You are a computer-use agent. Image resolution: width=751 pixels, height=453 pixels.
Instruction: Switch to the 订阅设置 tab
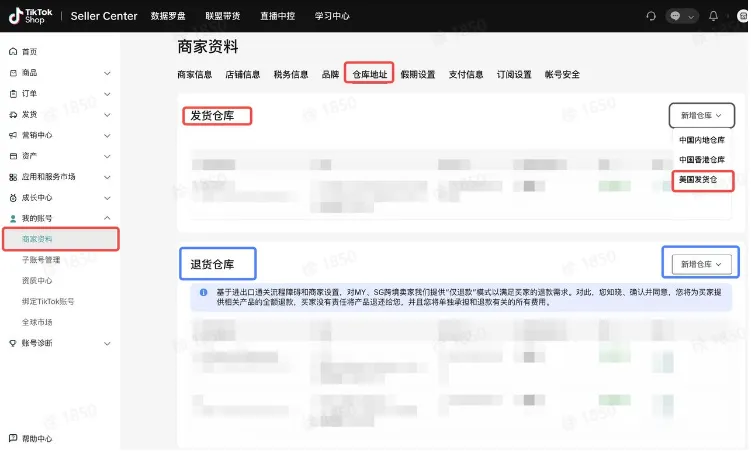click(x=514, y=75)
